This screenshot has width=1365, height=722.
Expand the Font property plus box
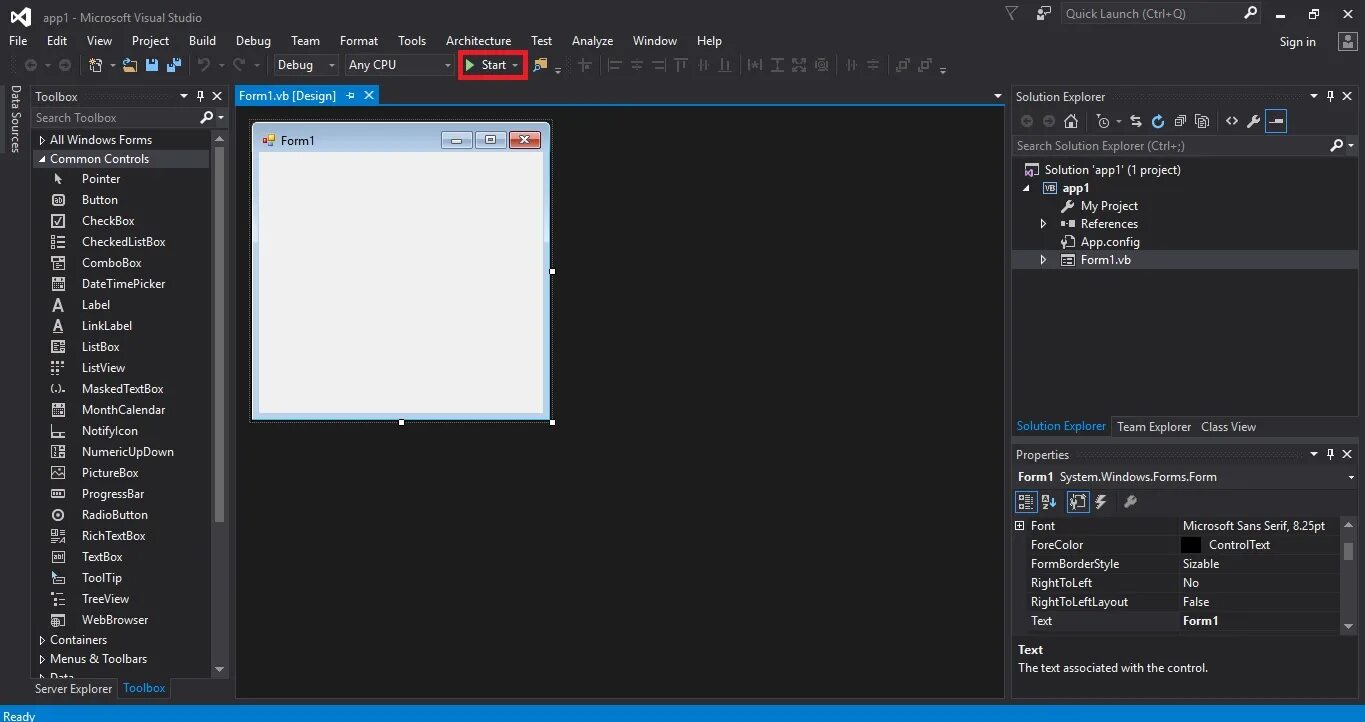coord(1020,526)
